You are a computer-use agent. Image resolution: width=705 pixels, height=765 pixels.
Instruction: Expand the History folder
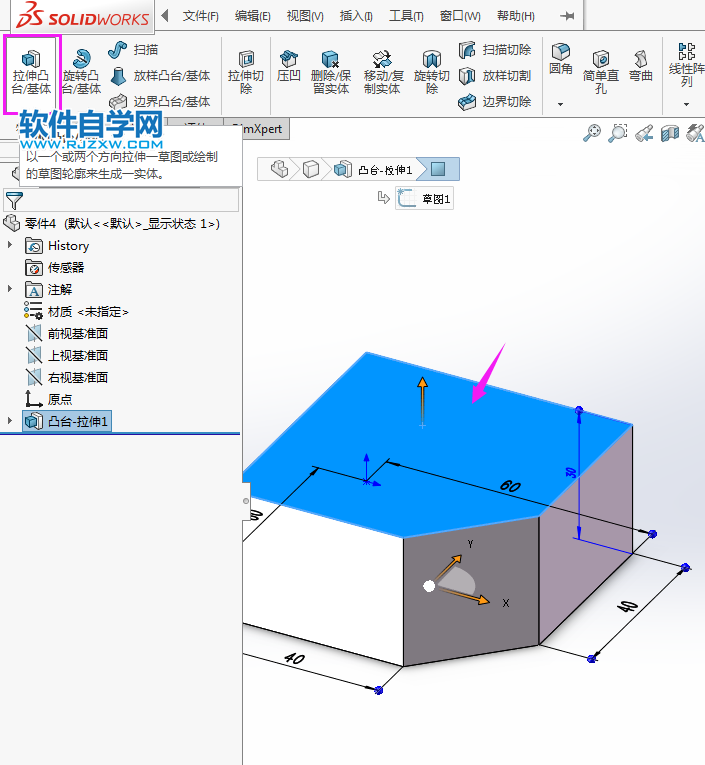click(x=10, y=245)
